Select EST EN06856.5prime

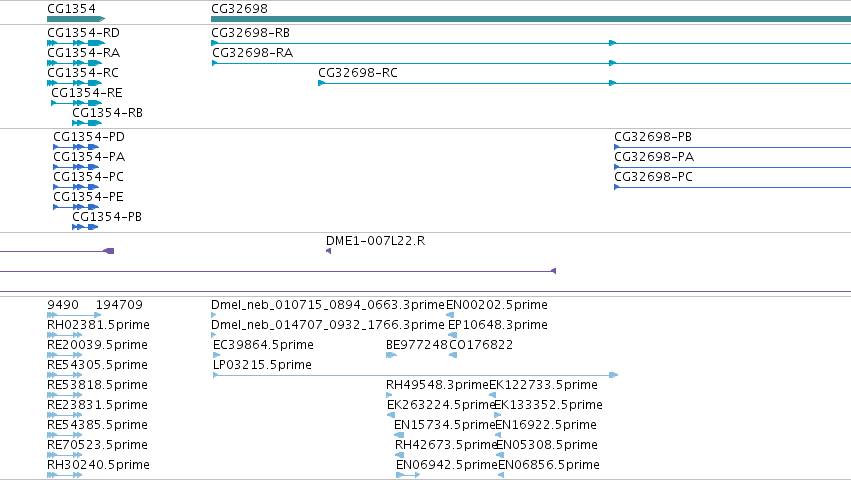549,465
